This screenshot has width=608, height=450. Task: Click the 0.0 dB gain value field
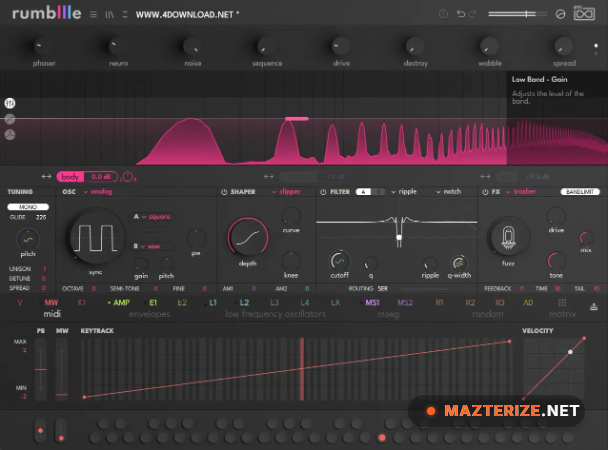coord(101,177)
